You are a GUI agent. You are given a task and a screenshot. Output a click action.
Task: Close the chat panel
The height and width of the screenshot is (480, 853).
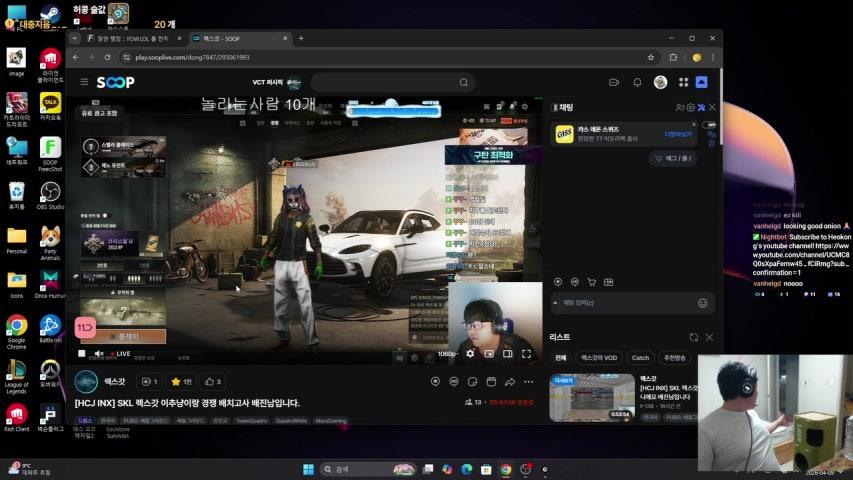tap(712, 108)
